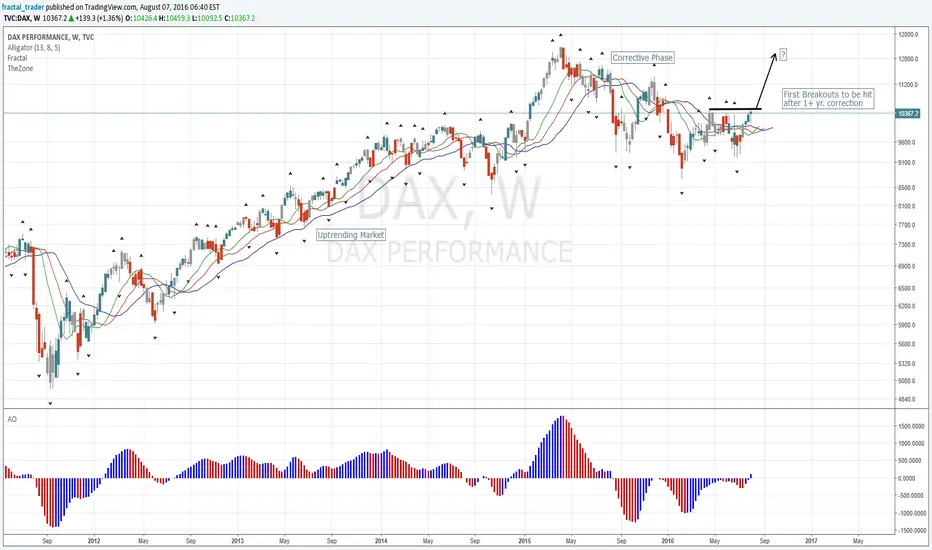This screenshot has width=932, height=550.
Task: Click the 2017 time axis label
Action: click(811, 541)
